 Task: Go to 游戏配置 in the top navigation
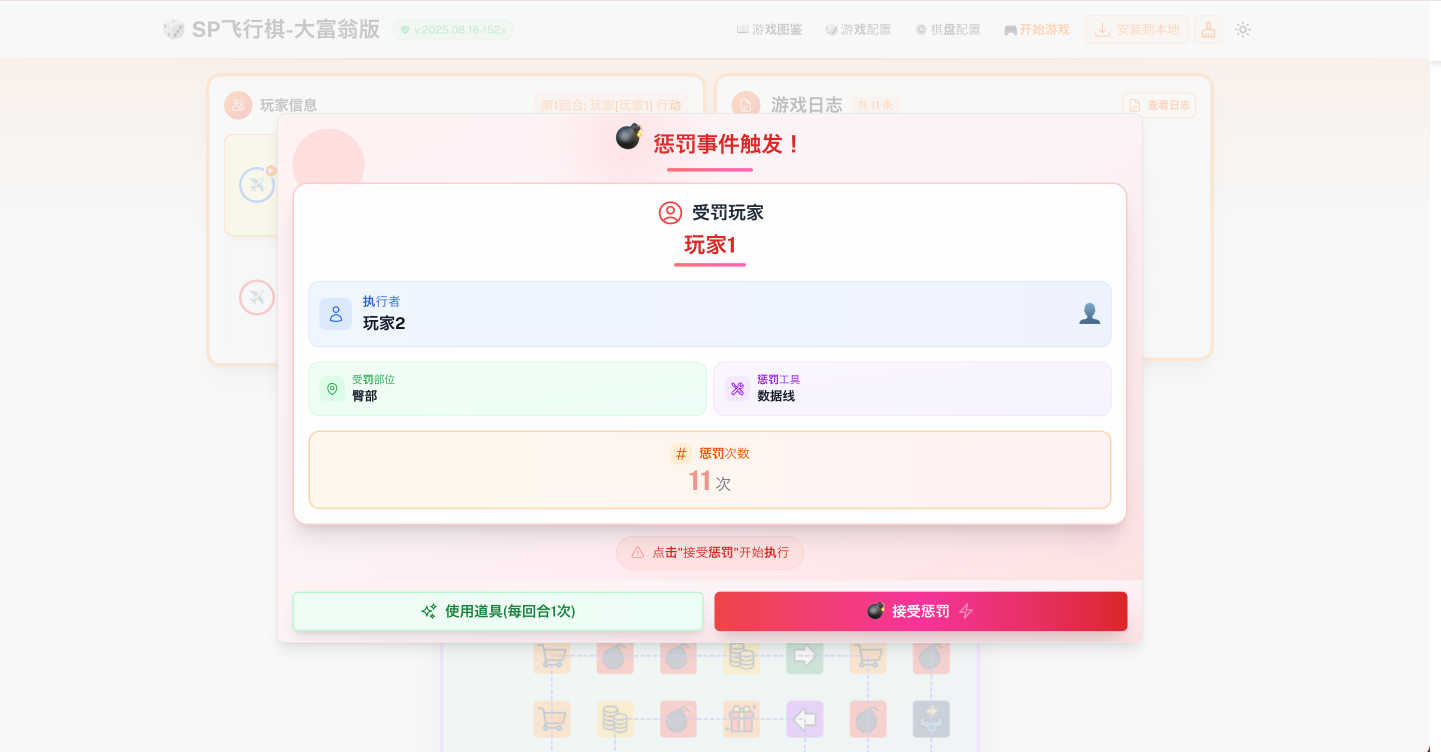pyautogui.click(x=857, y=30)
